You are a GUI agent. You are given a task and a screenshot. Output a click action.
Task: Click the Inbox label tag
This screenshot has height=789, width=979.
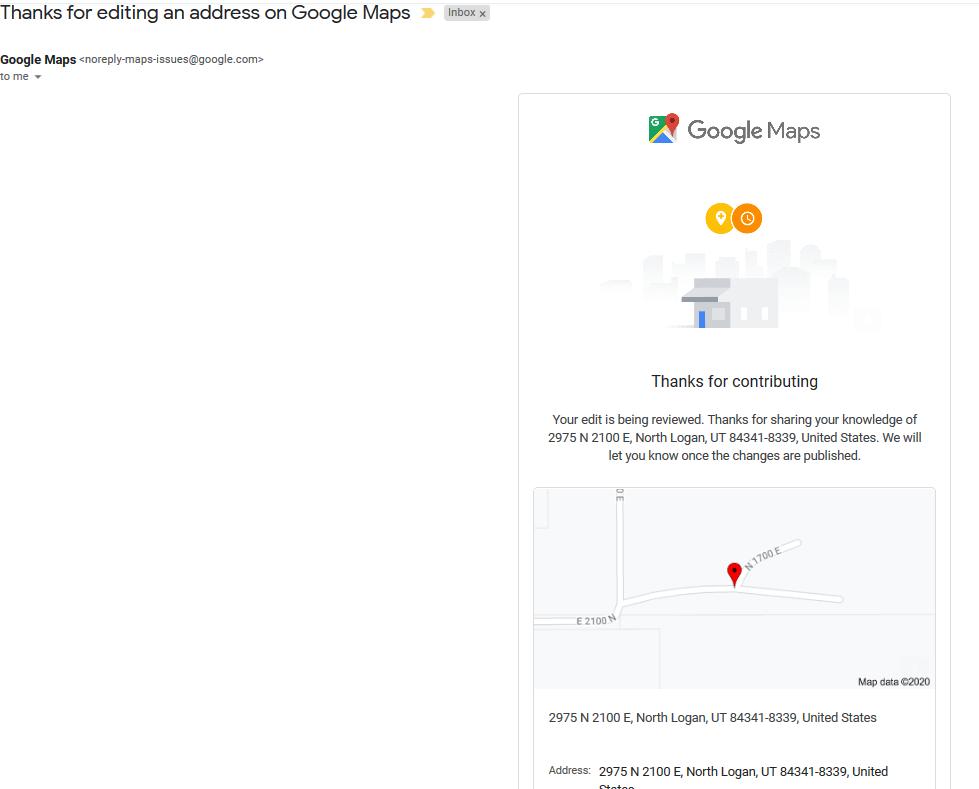(x=466, y=13)
